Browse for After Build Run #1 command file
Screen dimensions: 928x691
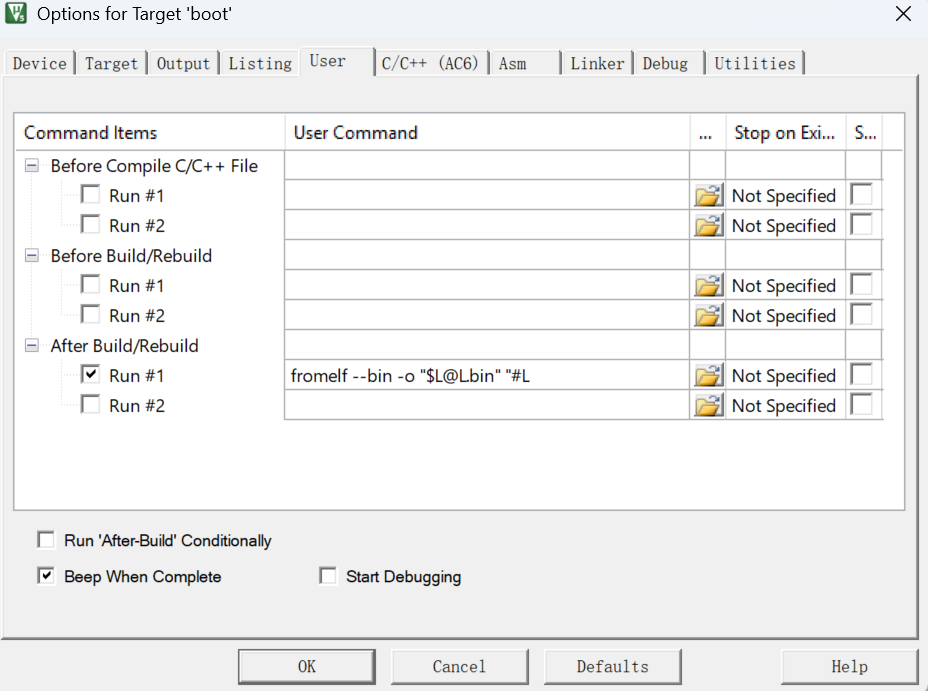[x=708, y=376]
